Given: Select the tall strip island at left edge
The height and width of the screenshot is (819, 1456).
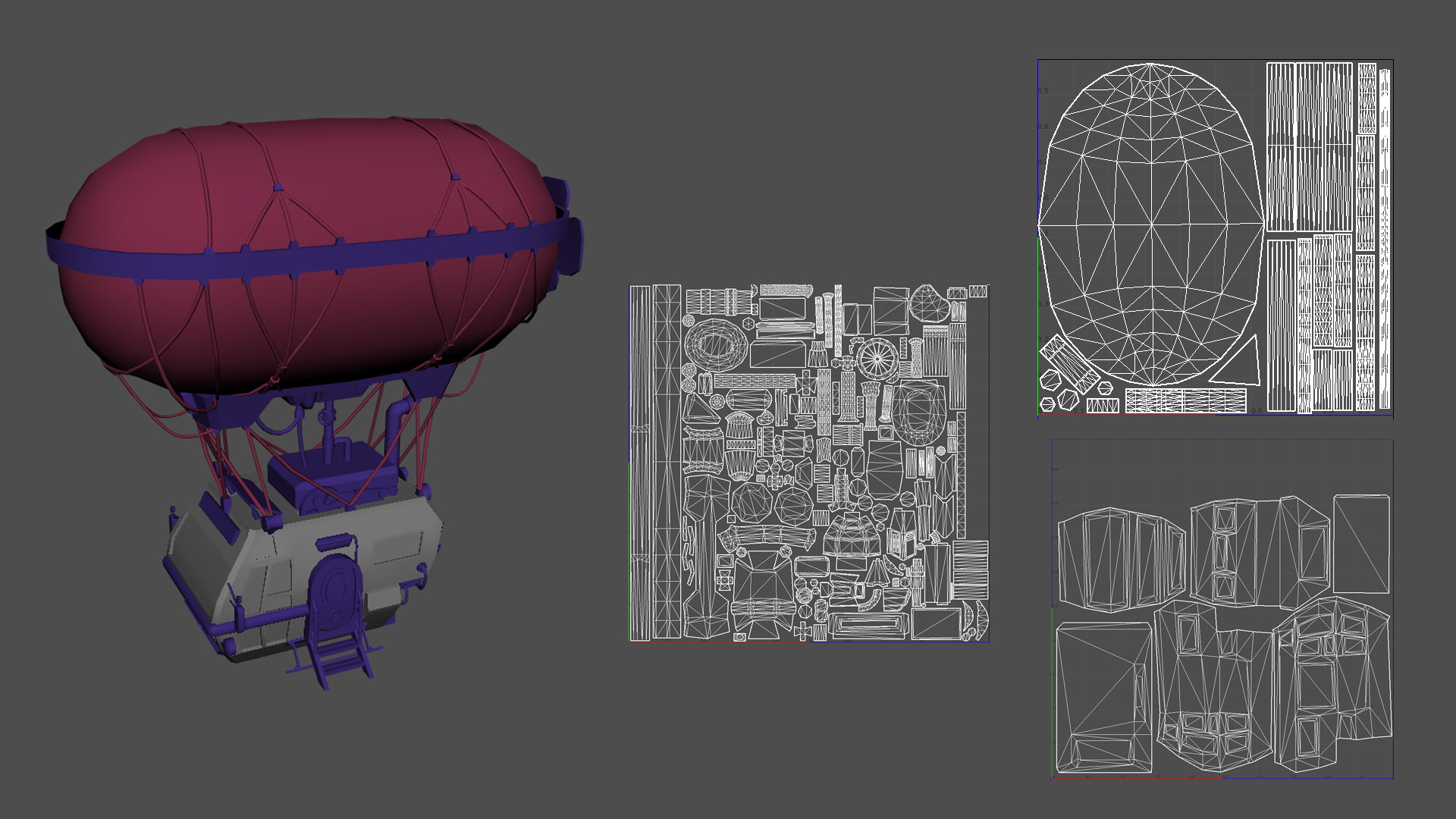Looking at the screenshot, I should pos(640,463).
